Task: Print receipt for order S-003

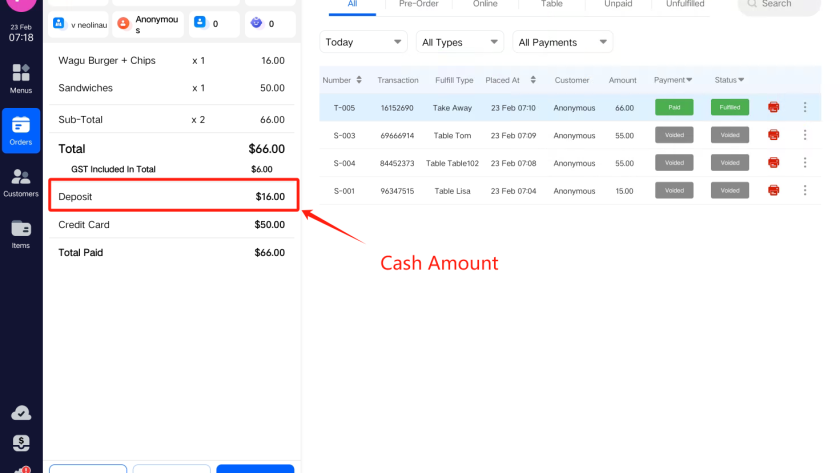Action: [773, 135]
